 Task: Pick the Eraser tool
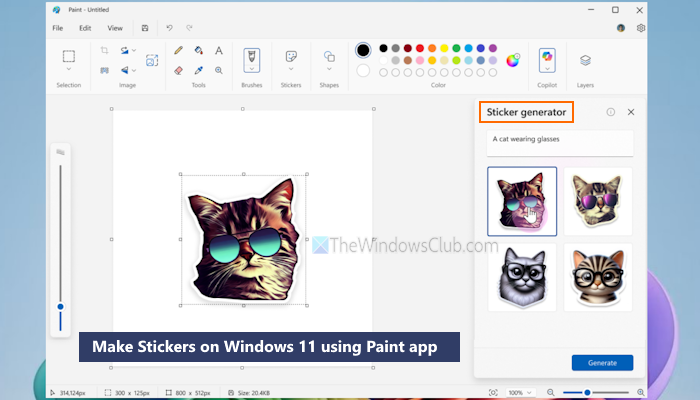click(x=178, y=70)
